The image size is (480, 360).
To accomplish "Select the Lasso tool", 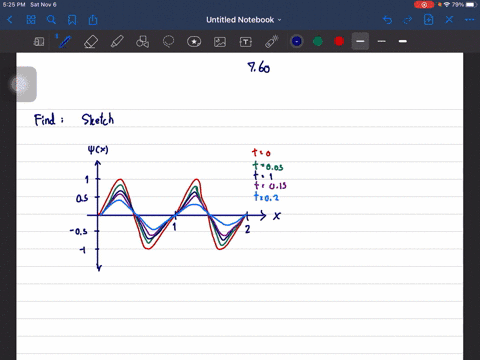I will coord(168,42).
